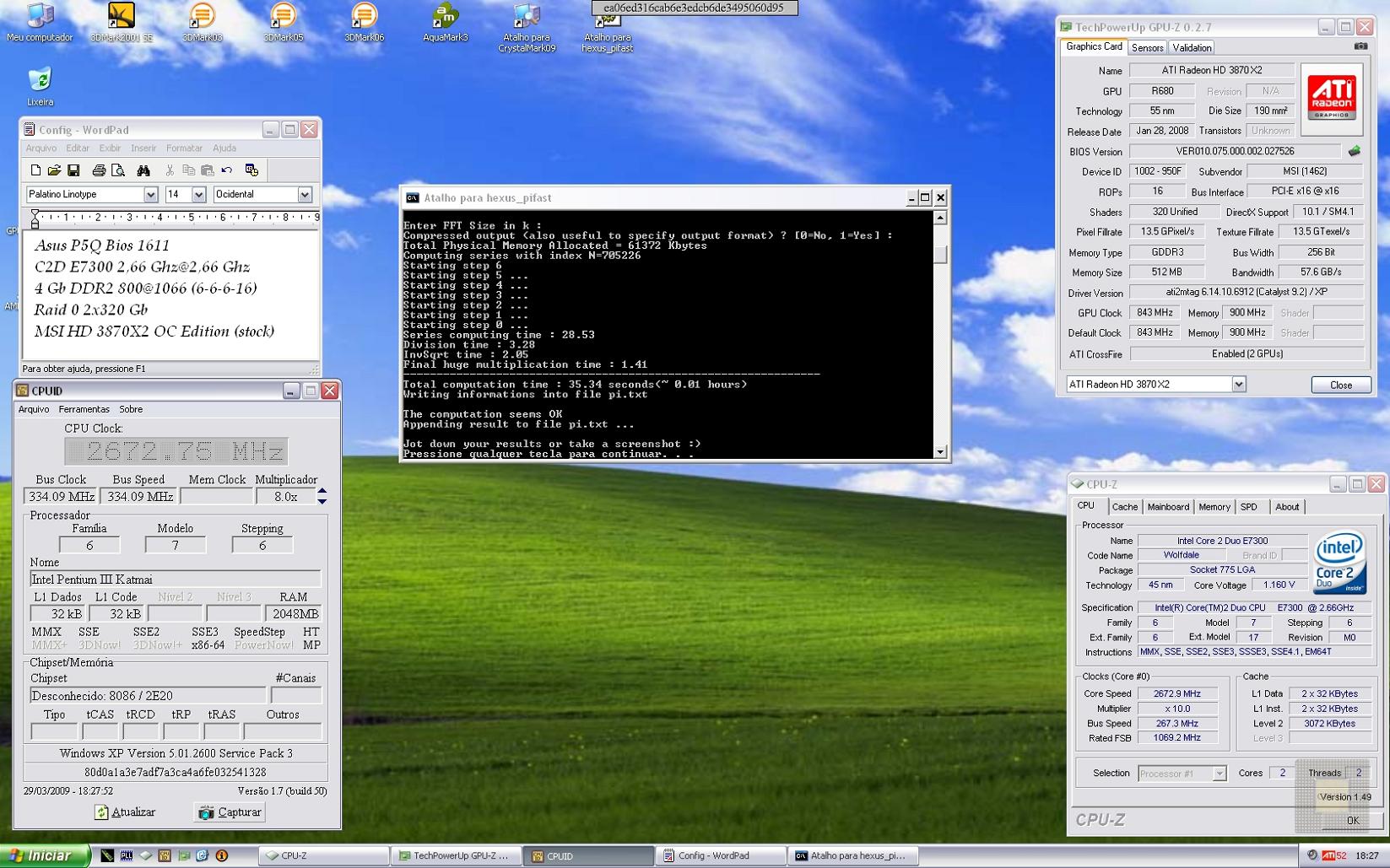The image size is (1390, 868).
Task: Select Meu computador desktop icon
Action: [40, 23]
